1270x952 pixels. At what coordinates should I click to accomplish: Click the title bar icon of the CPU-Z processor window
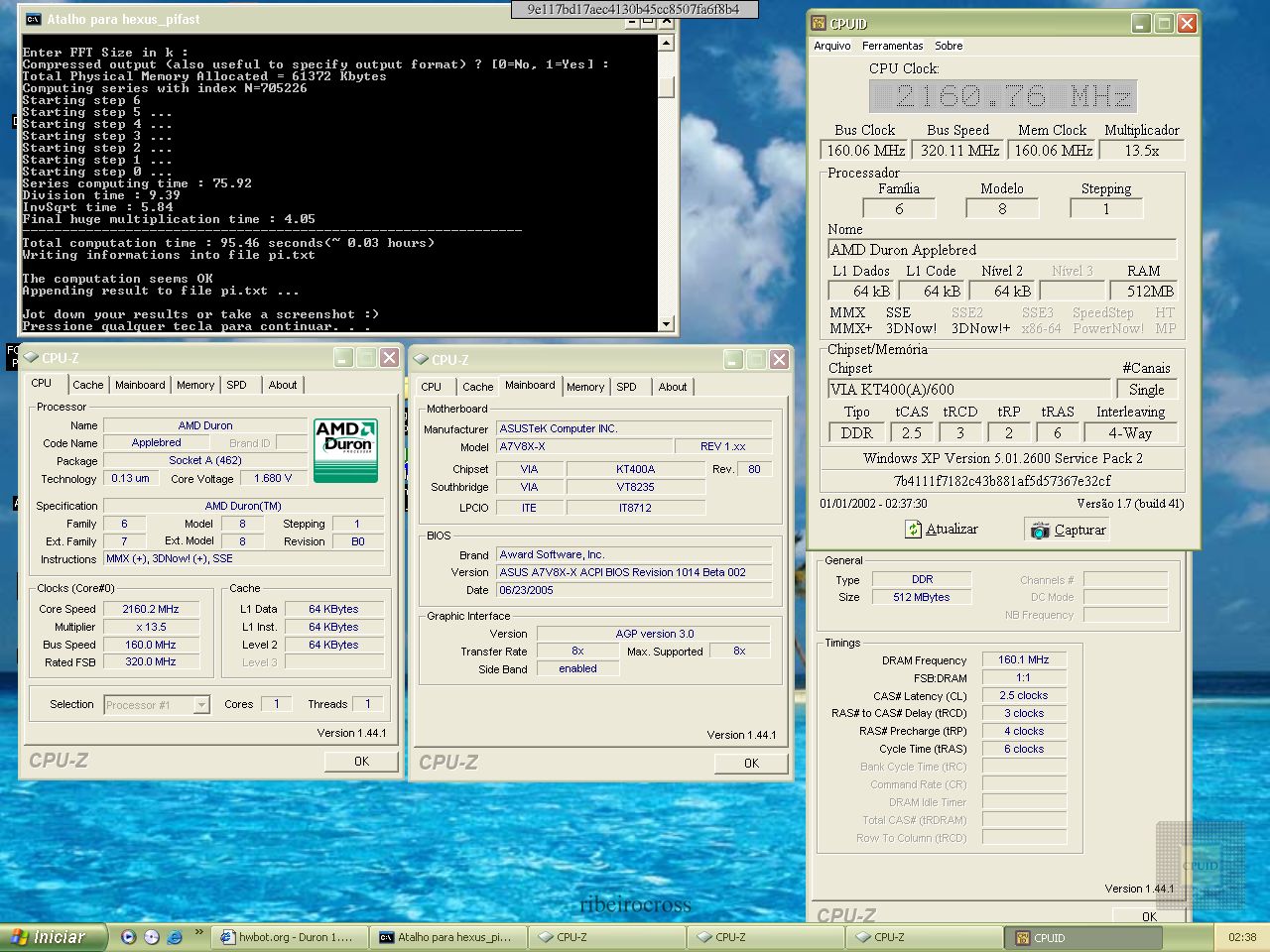coord(30,358)
